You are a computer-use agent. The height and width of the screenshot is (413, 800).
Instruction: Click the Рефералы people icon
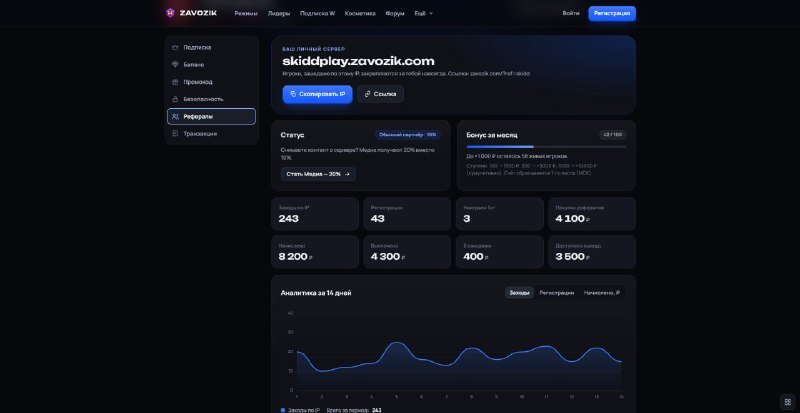(175, 116)
